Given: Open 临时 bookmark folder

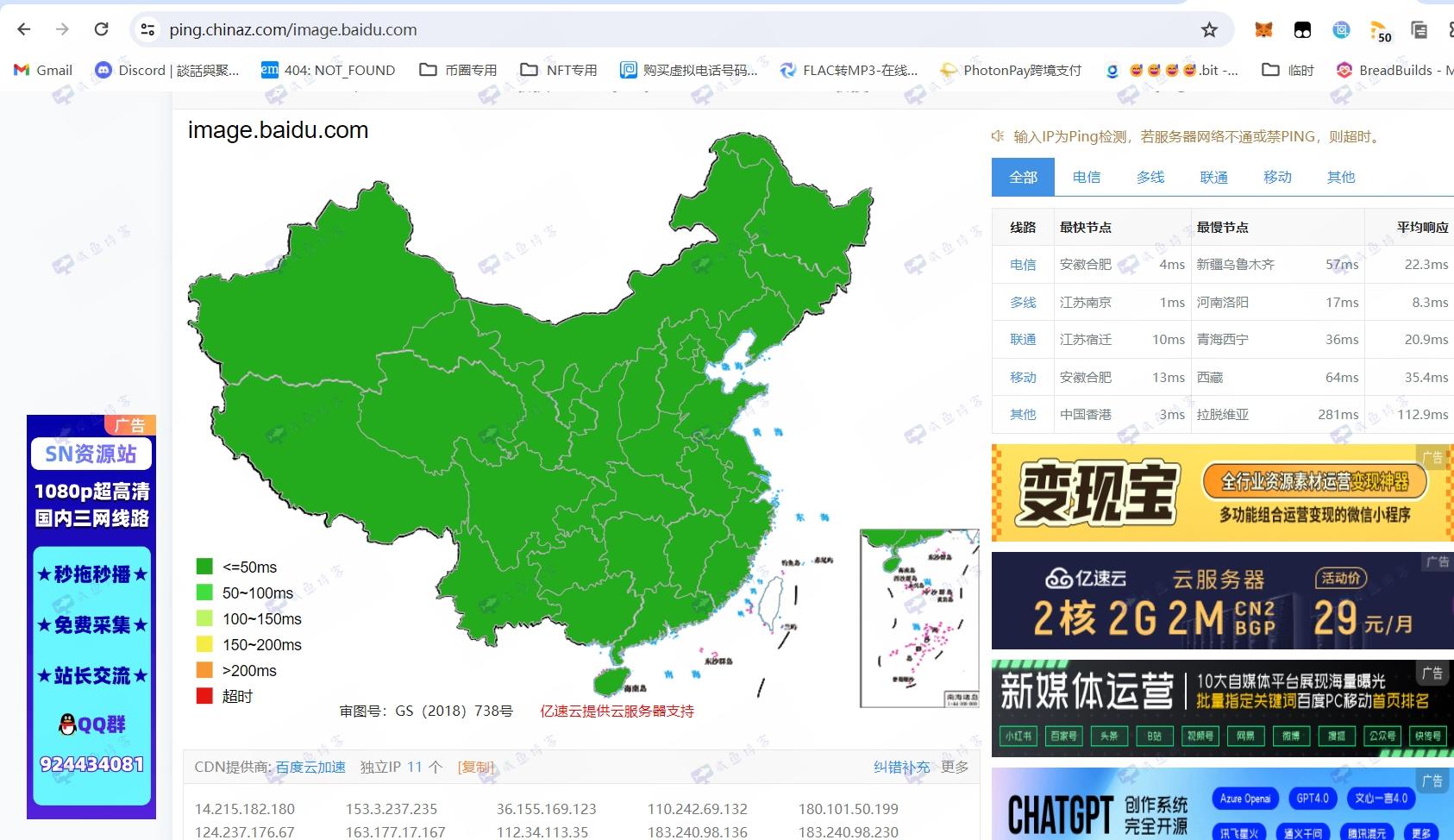Looking at the screenshot, I should (1288, 70).
